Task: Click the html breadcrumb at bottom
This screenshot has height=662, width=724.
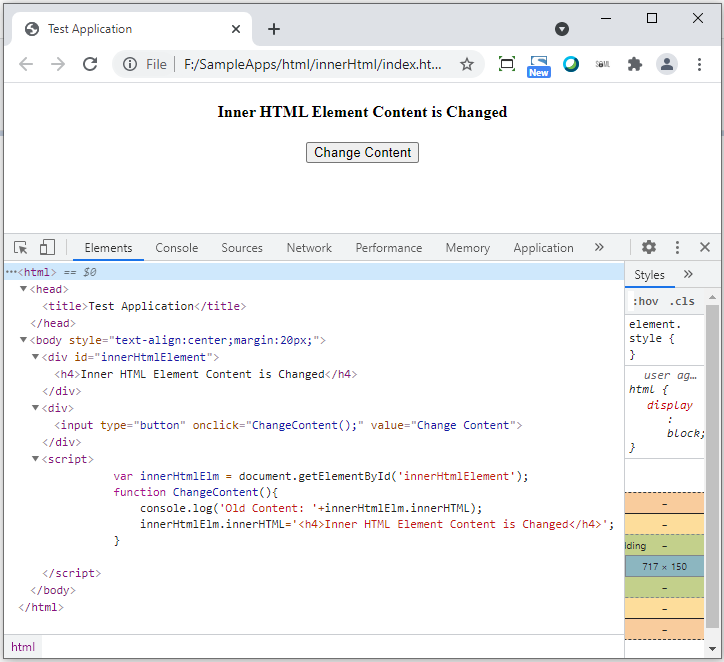Action: coord(23,647)
